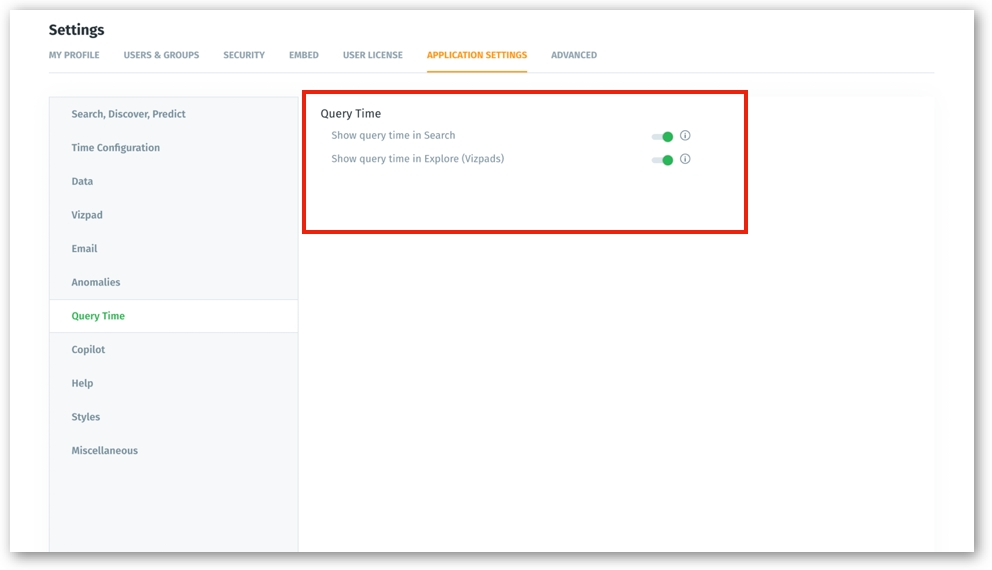This screenshot has height=570, width=992.
Task: Select the User License tab
Action: (x=373, y=55)
